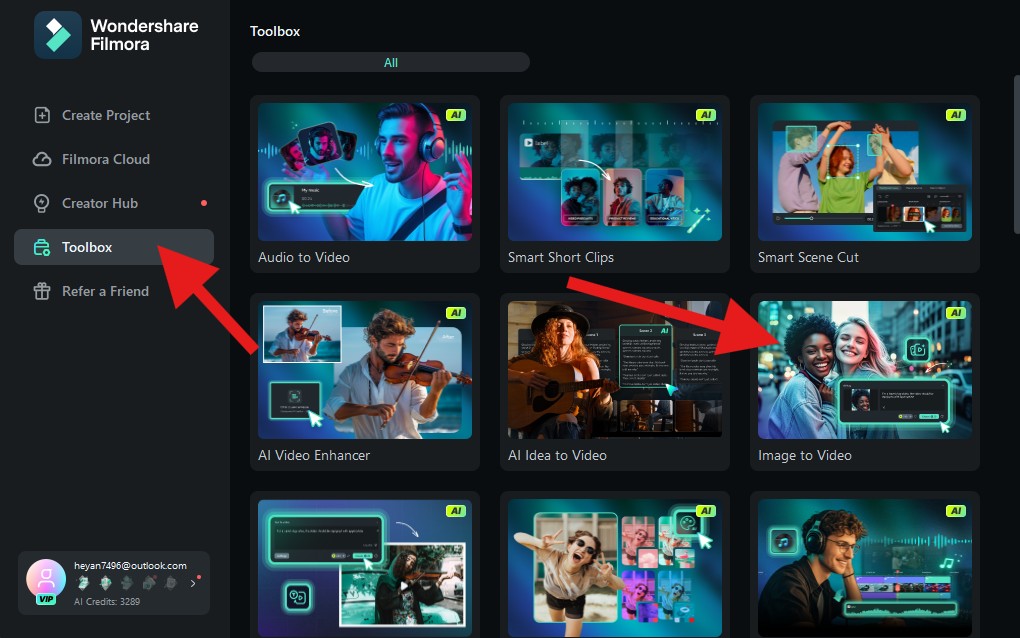Select Toolbox in the sidebar
The height and width of the screenshot is (638, 1020).
(x=114, y=247)
